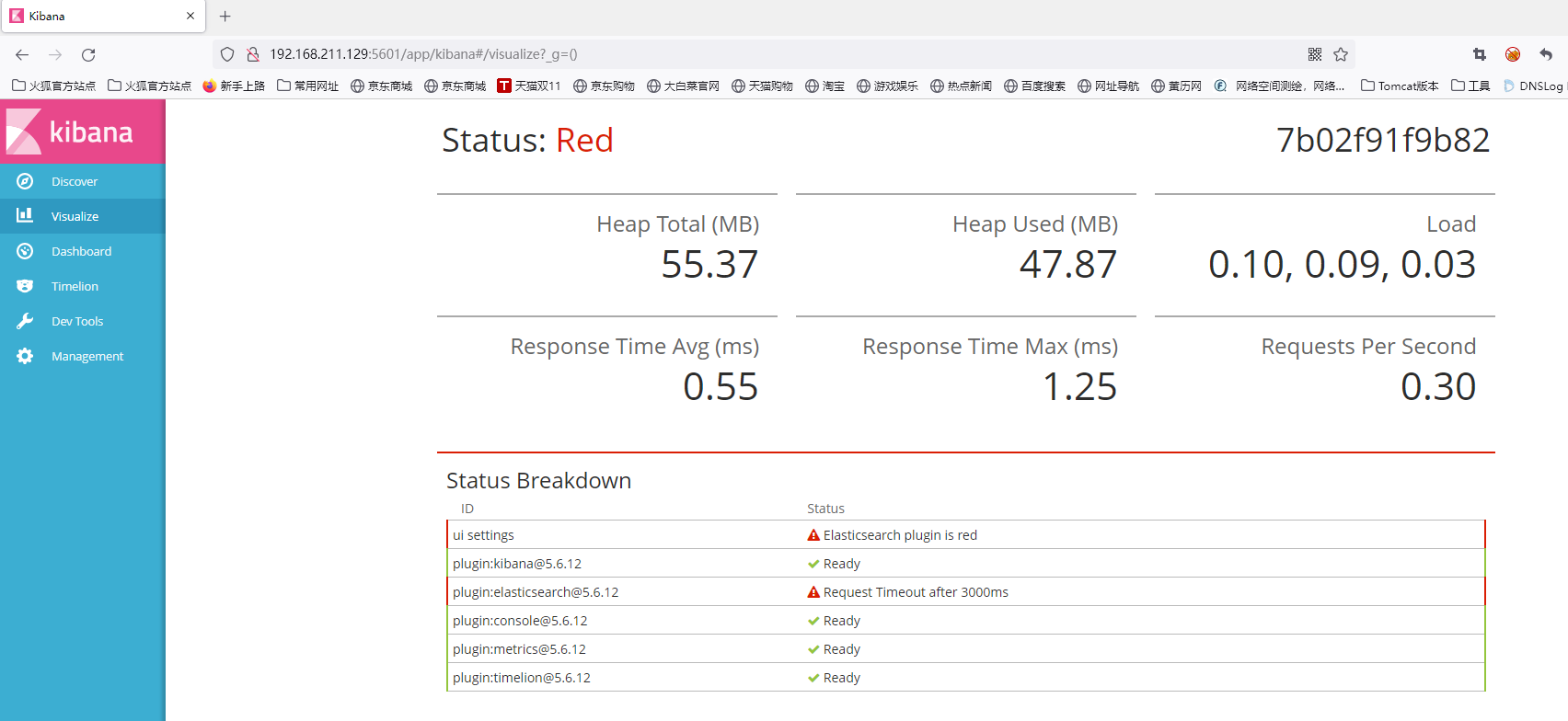1568x721 pixels.
Task: Click the insecure connection lock icon
Action: [x=252, y=54]
